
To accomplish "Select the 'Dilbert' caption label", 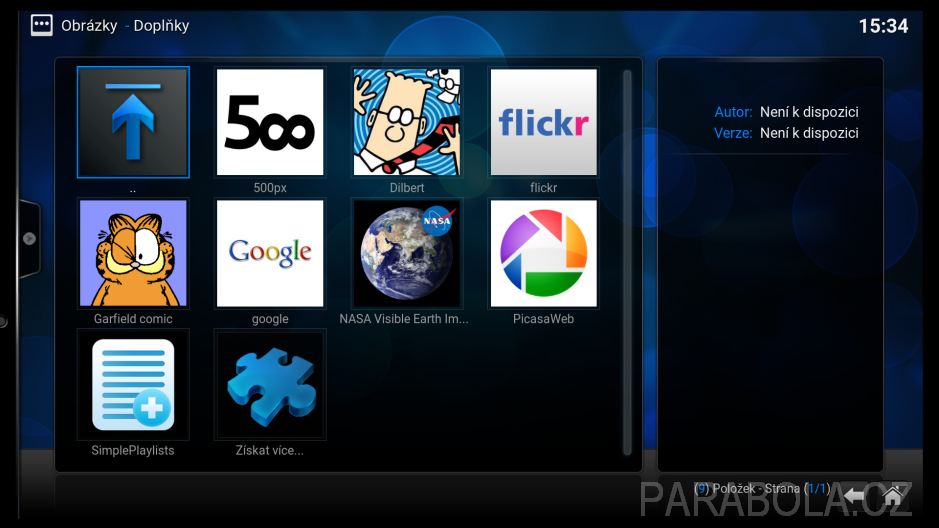I will pyautogui.click(x=407, y=187).
